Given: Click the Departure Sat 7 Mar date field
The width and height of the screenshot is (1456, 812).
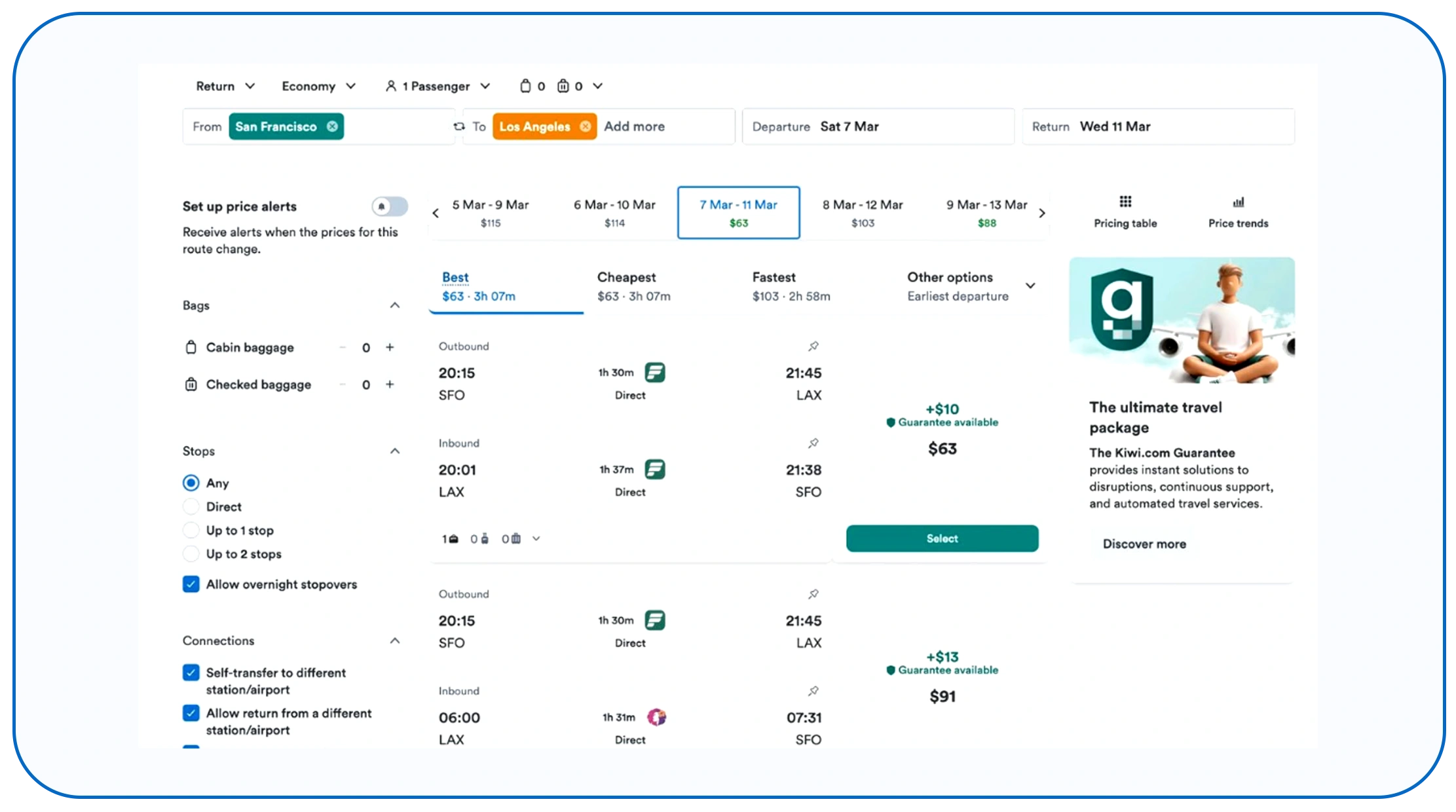Looking at the screenshot, I should tap(878, 126).
